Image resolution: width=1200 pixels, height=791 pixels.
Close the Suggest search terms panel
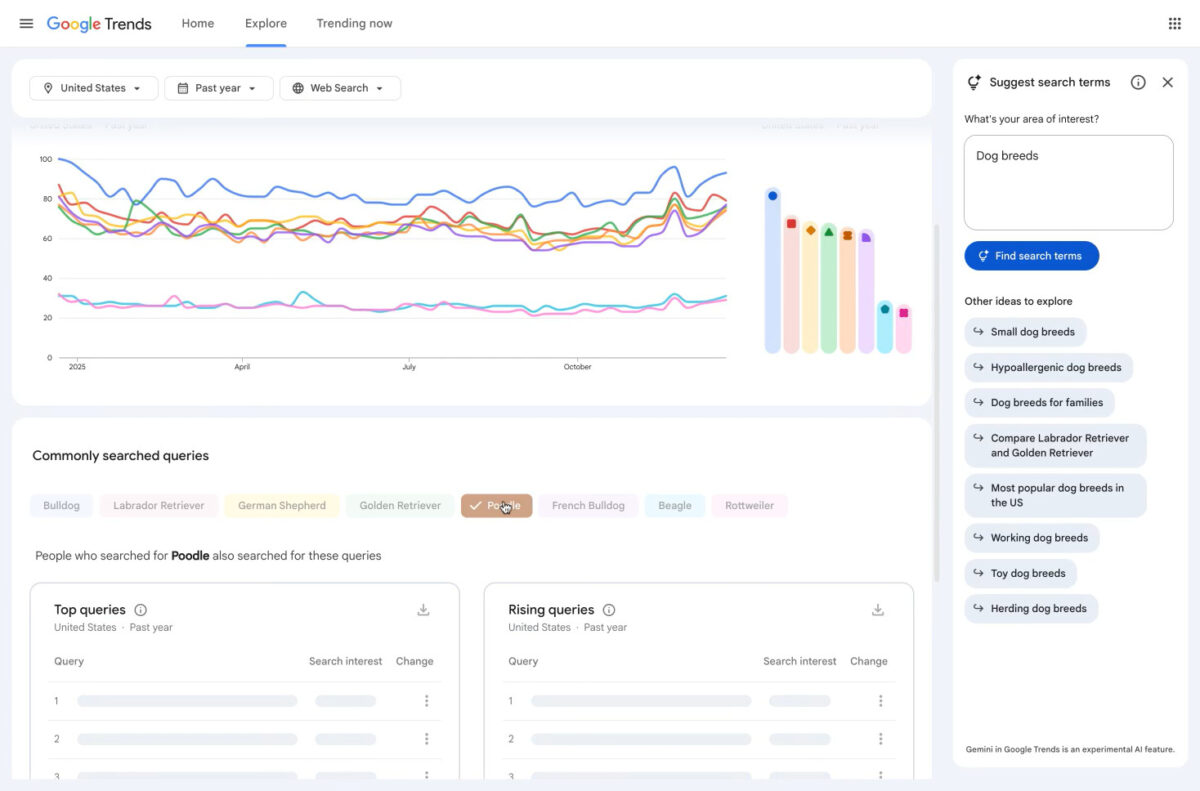[x=1167, y=83]
